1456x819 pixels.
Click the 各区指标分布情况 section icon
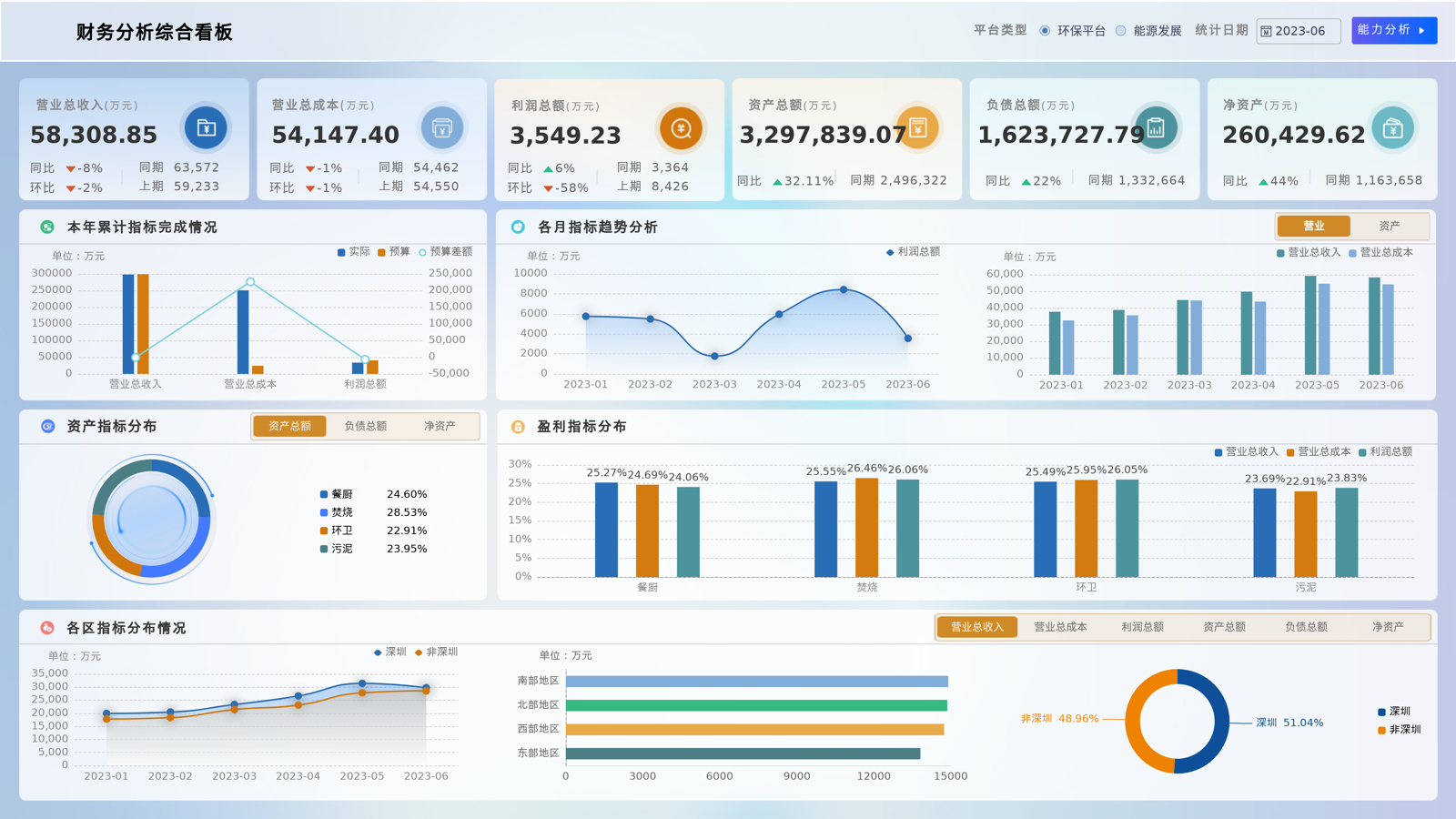pos(47,628)
